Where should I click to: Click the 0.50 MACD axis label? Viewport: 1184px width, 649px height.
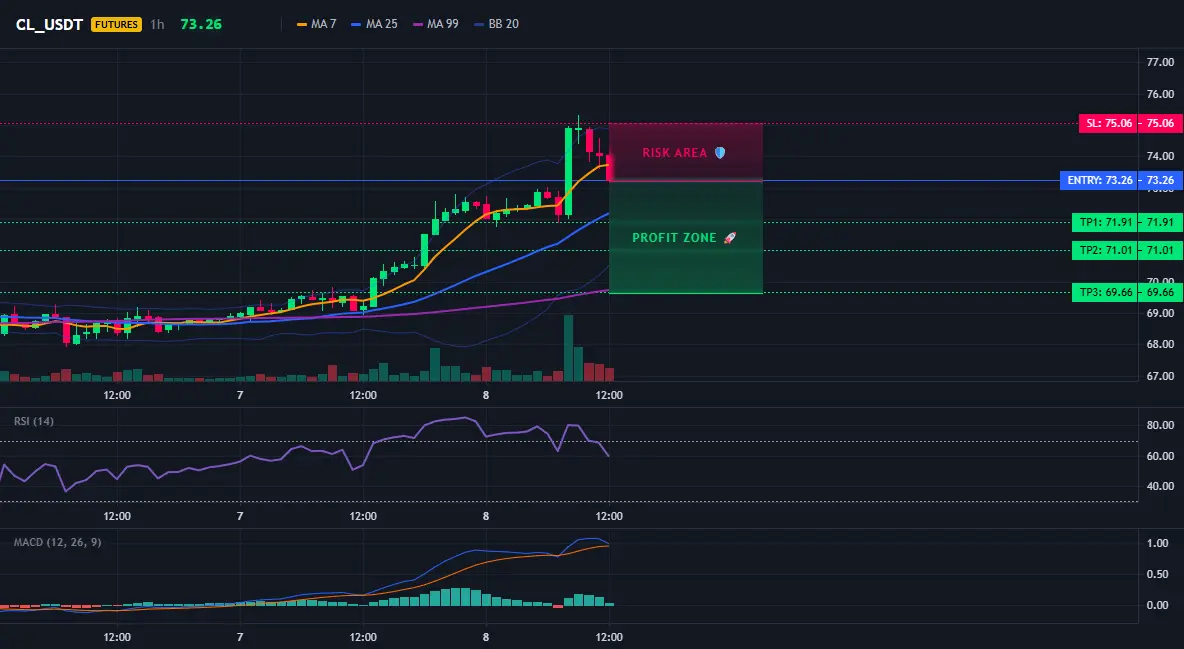point(1158,574)
